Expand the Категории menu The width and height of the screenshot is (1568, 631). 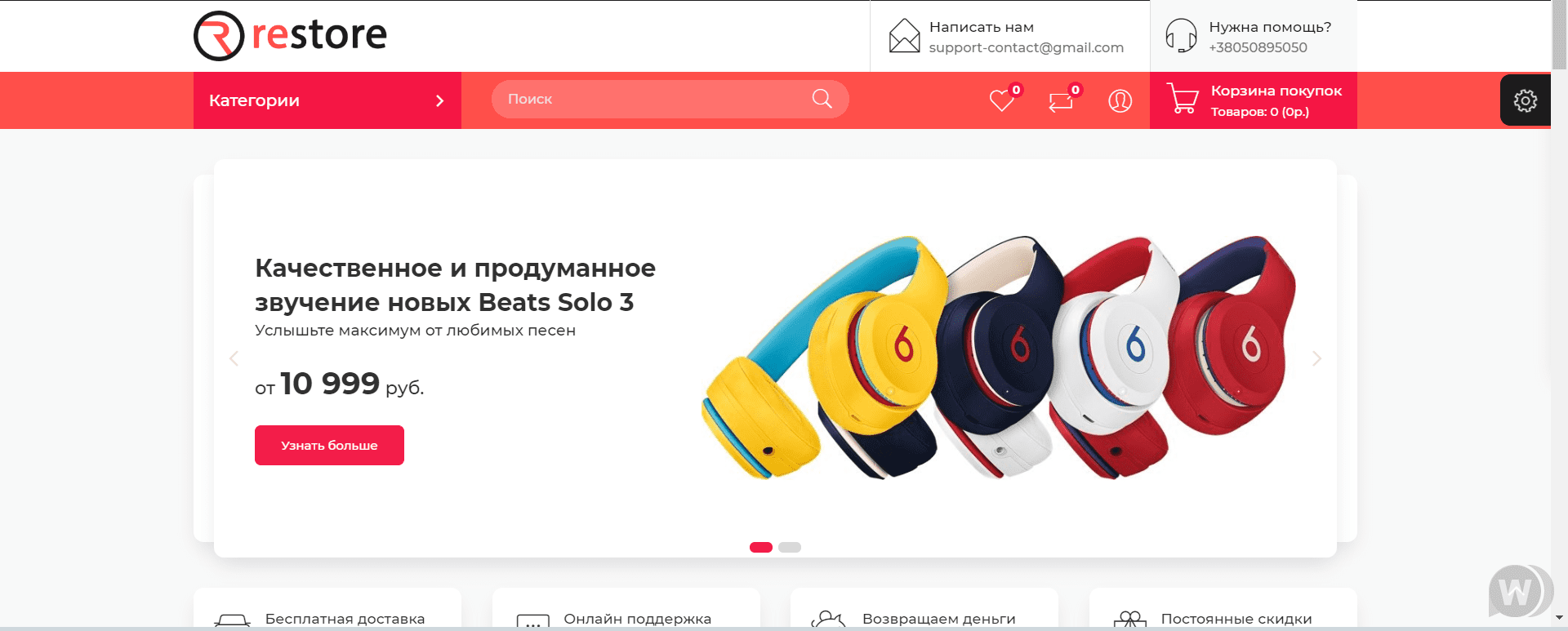click(327, 100)
